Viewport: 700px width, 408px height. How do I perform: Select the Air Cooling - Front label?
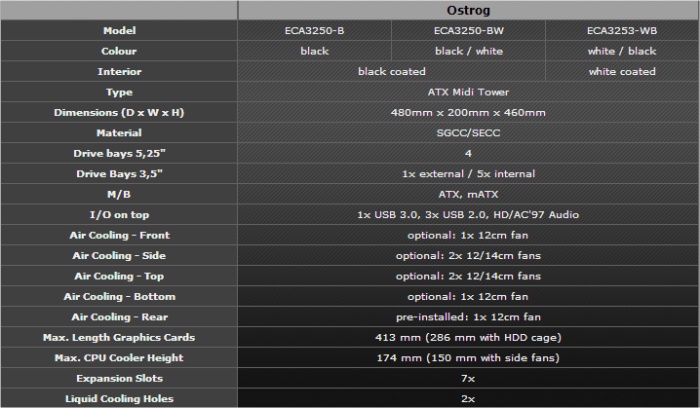[x=119, y=235]
